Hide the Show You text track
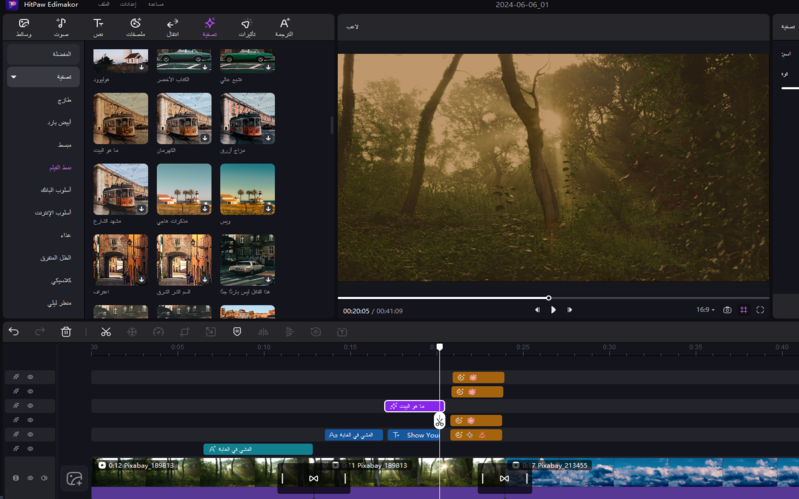Screen dimensions: 799x499 coord(30,434)
